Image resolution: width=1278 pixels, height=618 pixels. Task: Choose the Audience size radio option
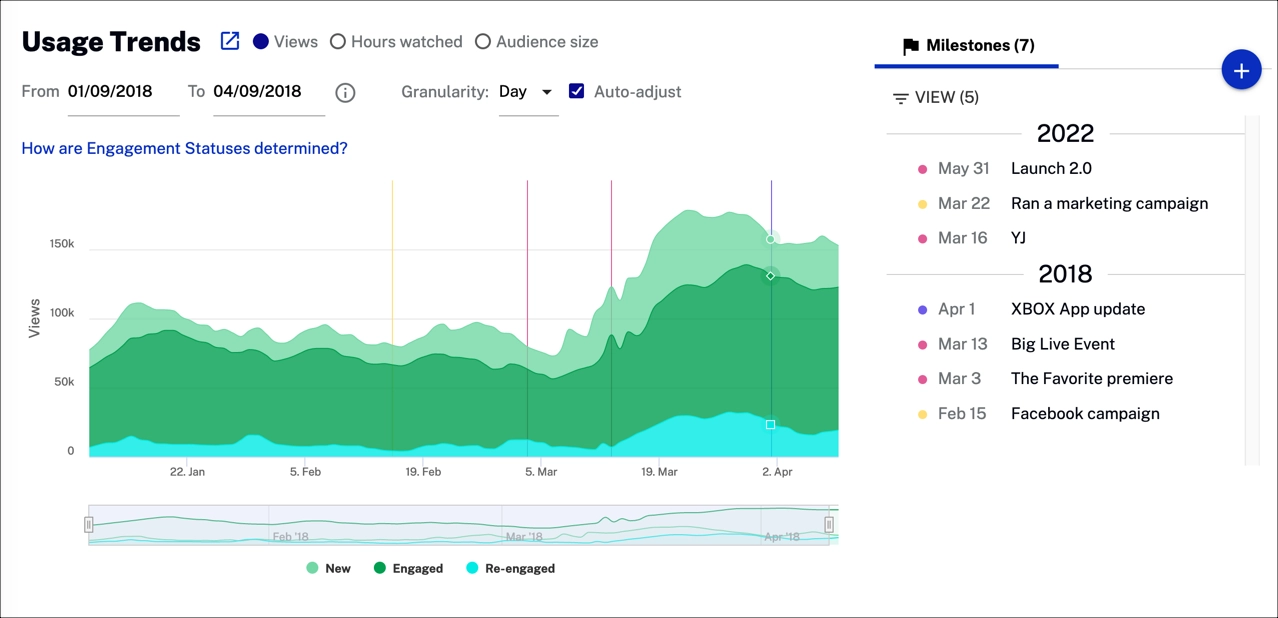(x=483, y=42)
